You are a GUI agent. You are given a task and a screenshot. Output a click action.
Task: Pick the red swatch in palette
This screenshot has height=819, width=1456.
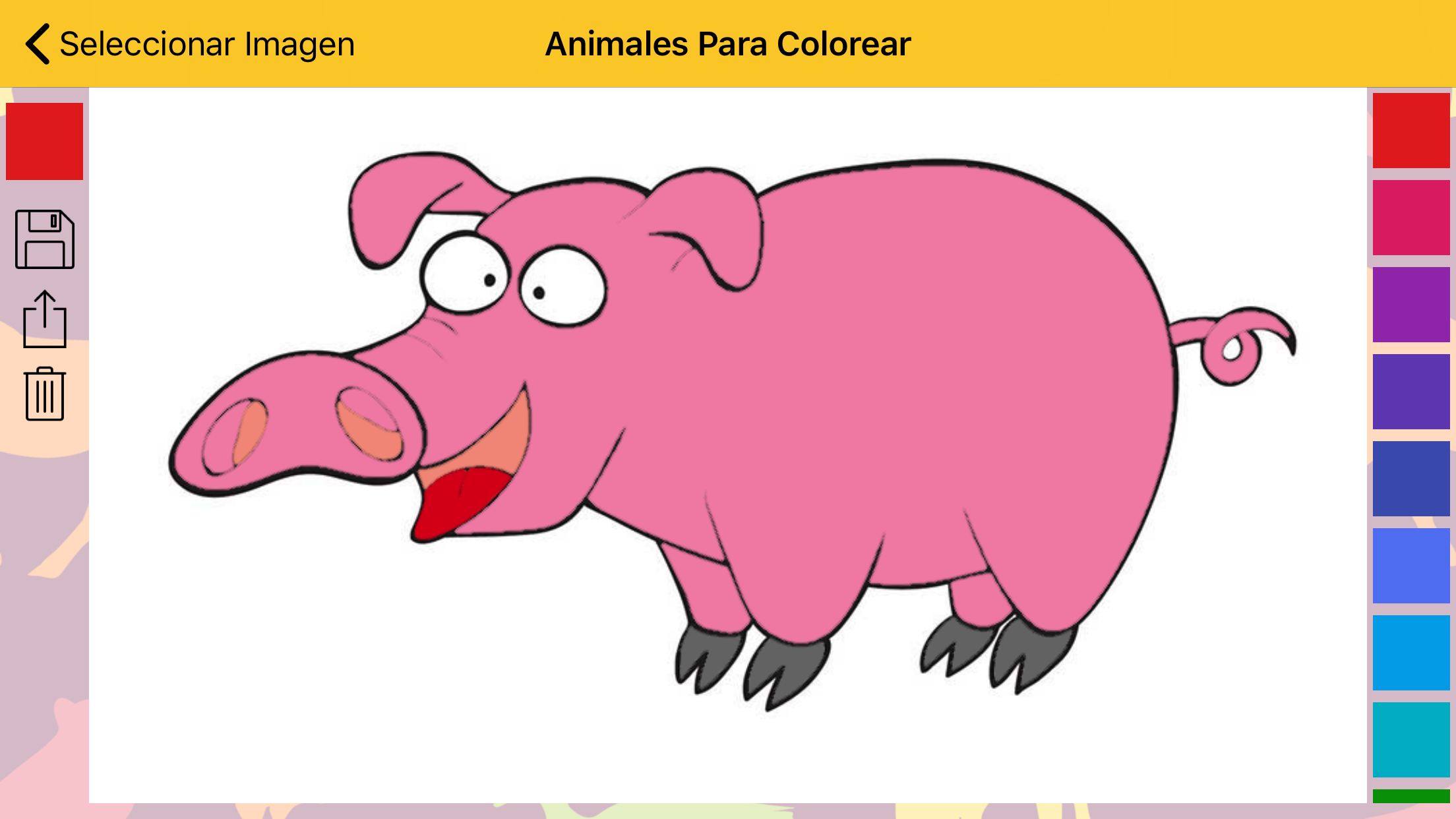pos(1411,131)
